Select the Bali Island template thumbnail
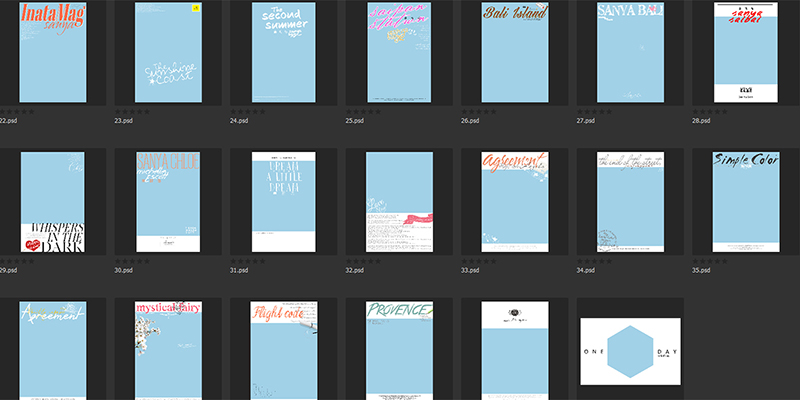Viewport: 800px width, 400px height. coord(515,53)
